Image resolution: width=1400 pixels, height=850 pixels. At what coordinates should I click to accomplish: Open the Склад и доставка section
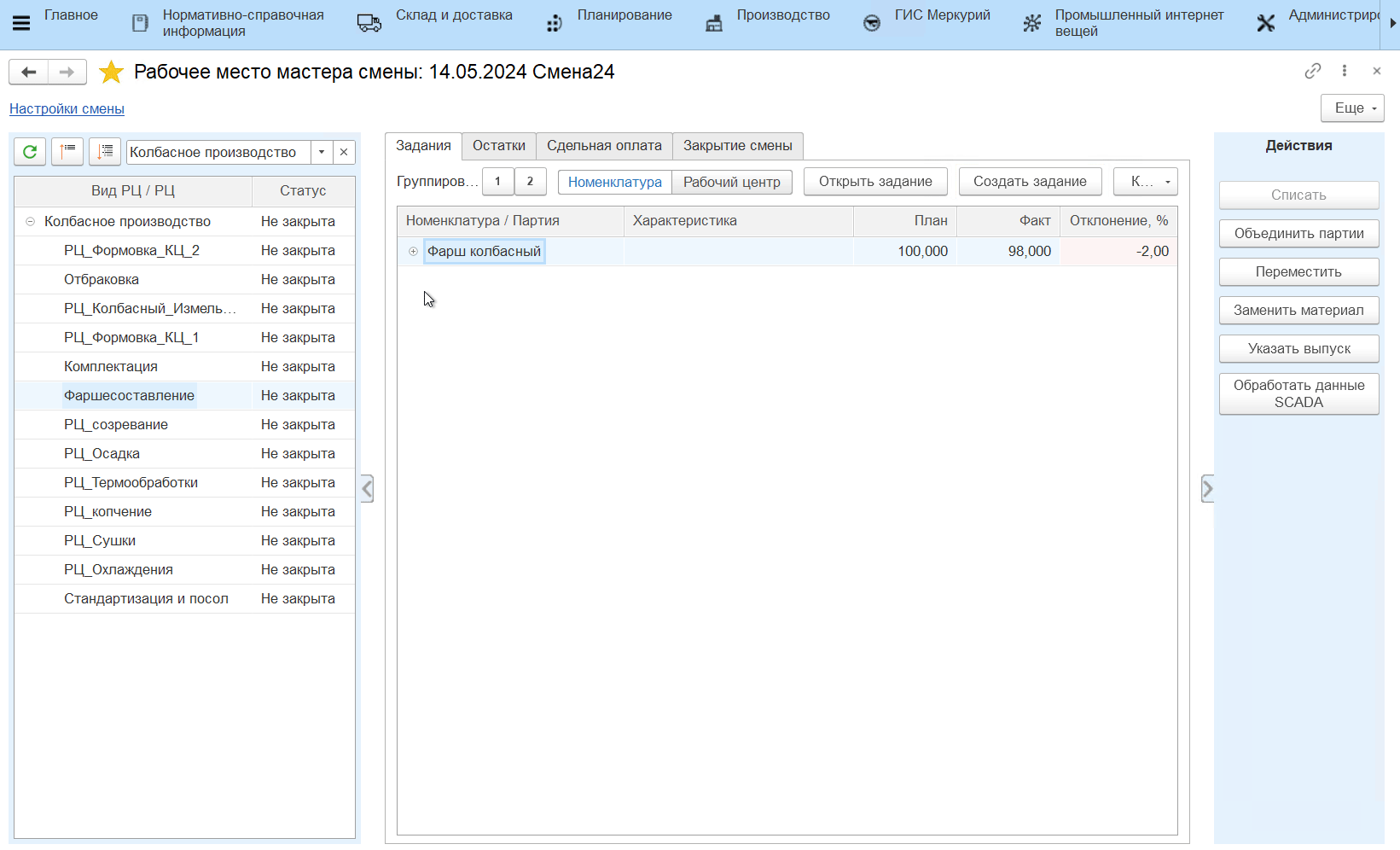click(453, 15)
